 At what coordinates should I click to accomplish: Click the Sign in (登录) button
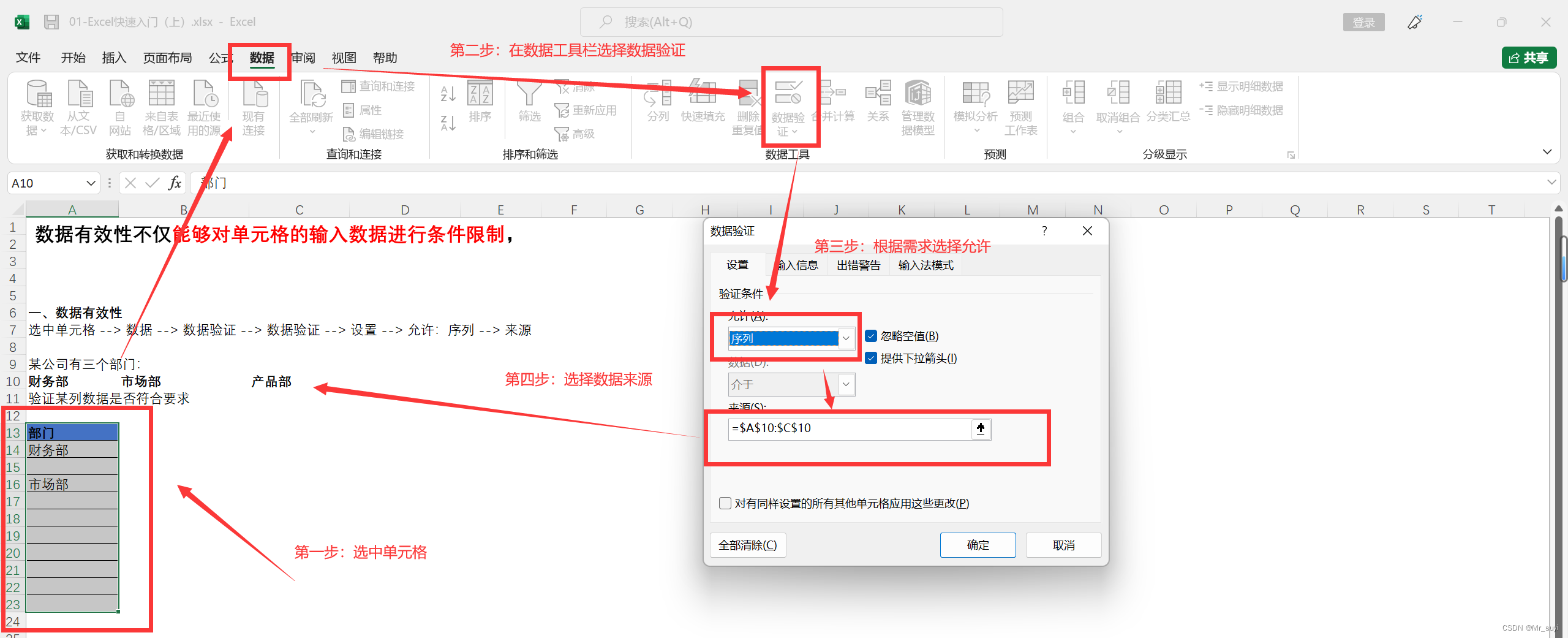click(1363, 22)
